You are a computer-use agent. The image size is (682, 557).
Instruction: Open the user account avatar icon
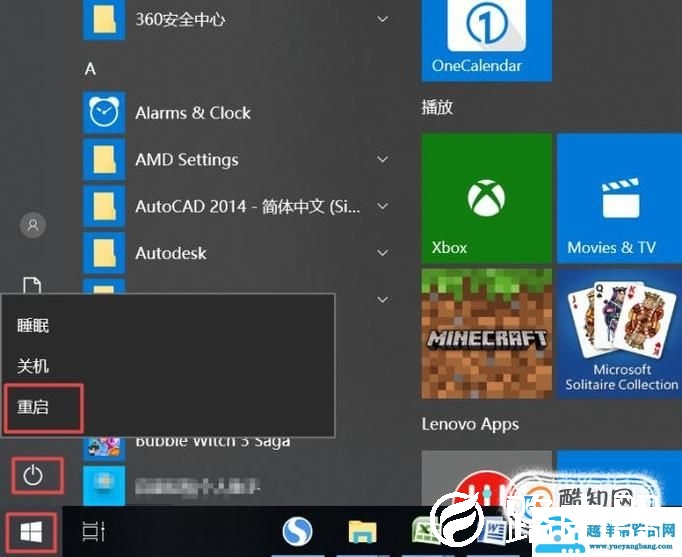tap(33, 225)
